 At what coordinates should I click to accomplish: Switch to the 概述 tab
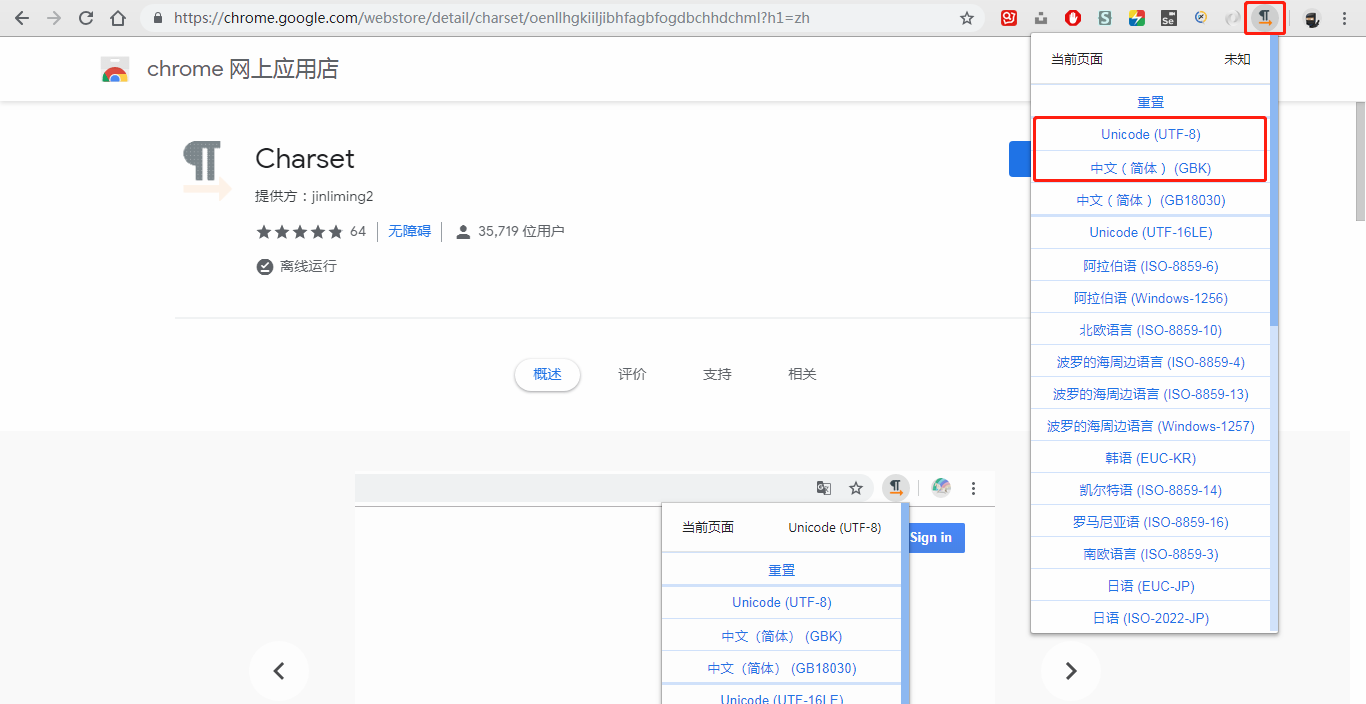547,374
